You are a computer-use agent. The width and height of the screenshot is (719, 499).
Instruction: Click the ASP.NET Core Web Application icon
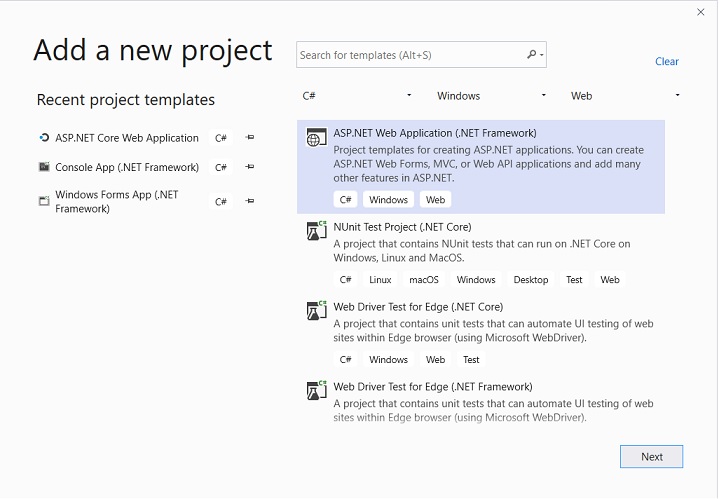[x=44, y=138]
